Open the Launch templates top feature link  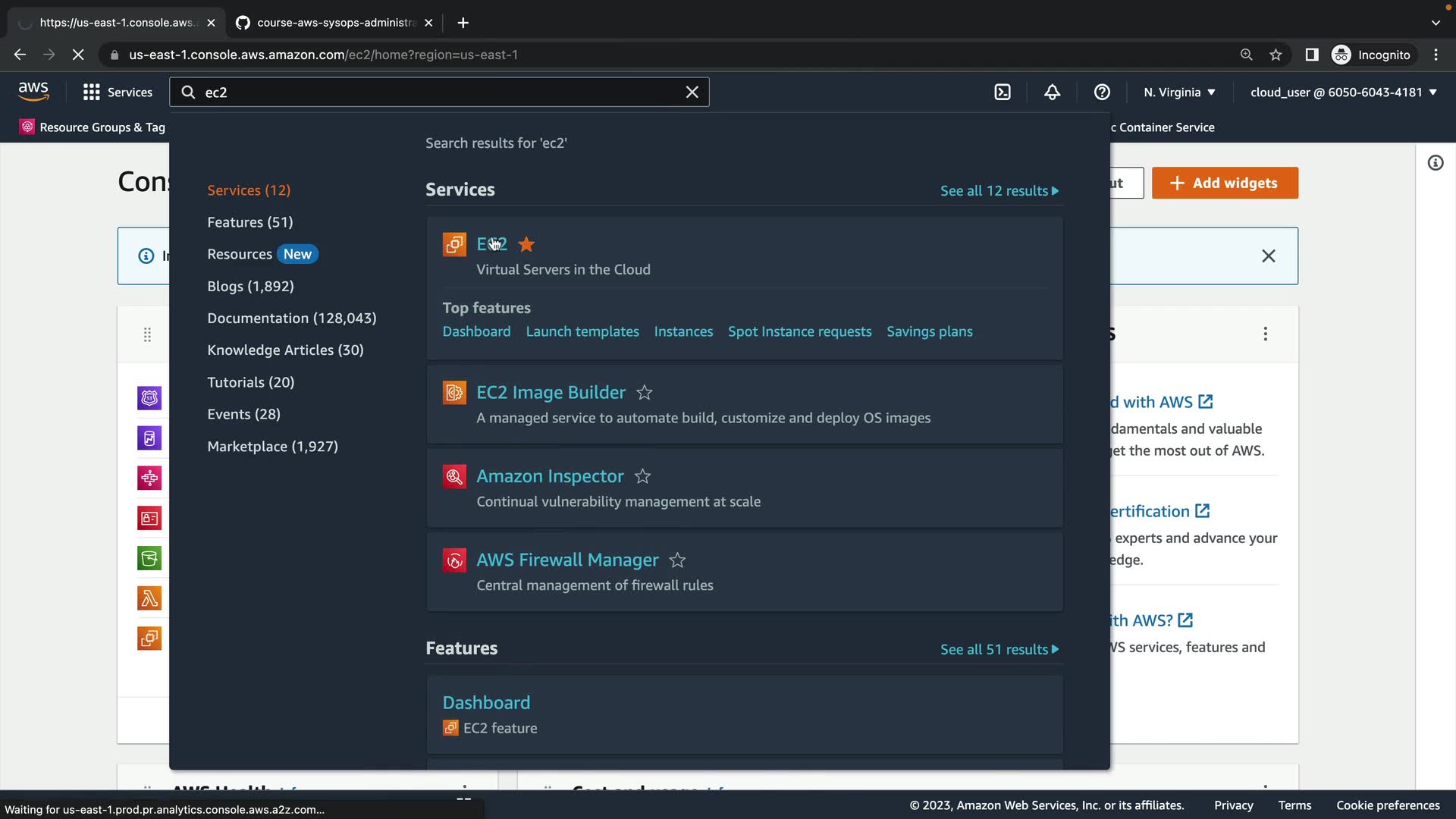582,331
